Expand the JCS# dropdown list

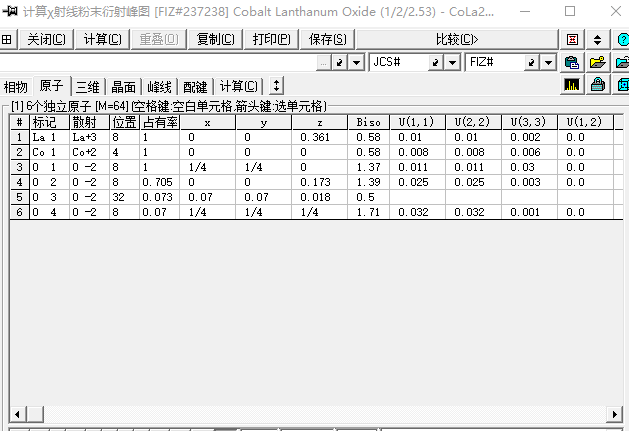[453, 62]
